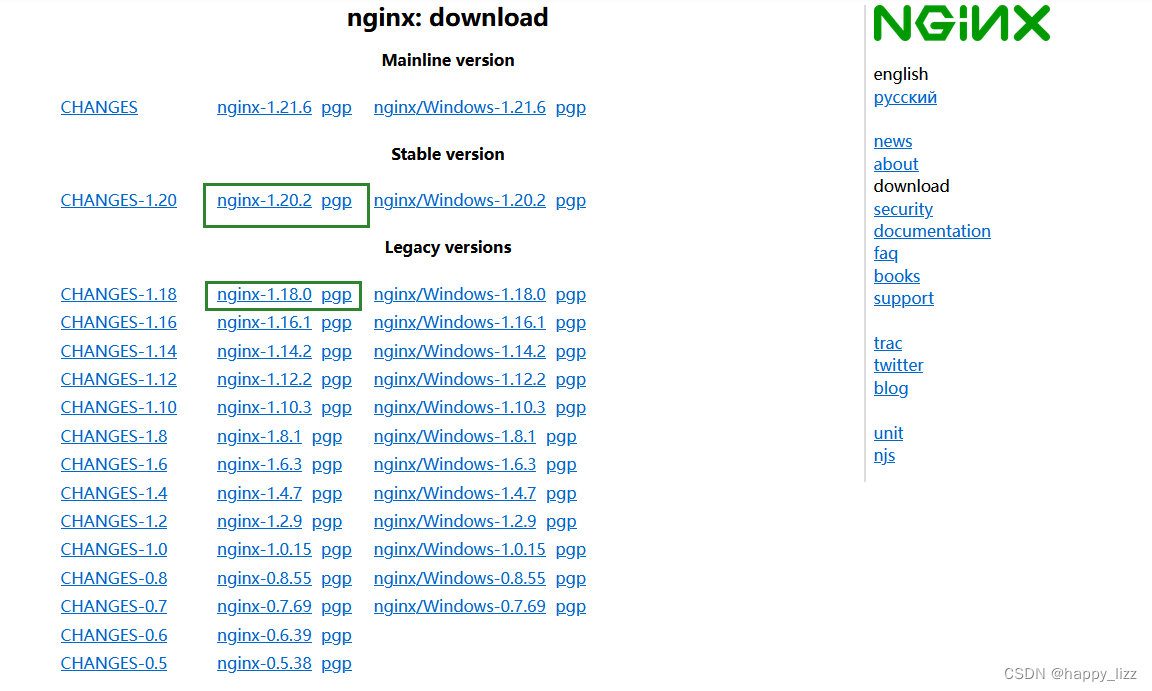Download nginx-1.21.6 source
Viewport: 1152px width, 691px height.
pyautogui.click(x=264, y=107)
